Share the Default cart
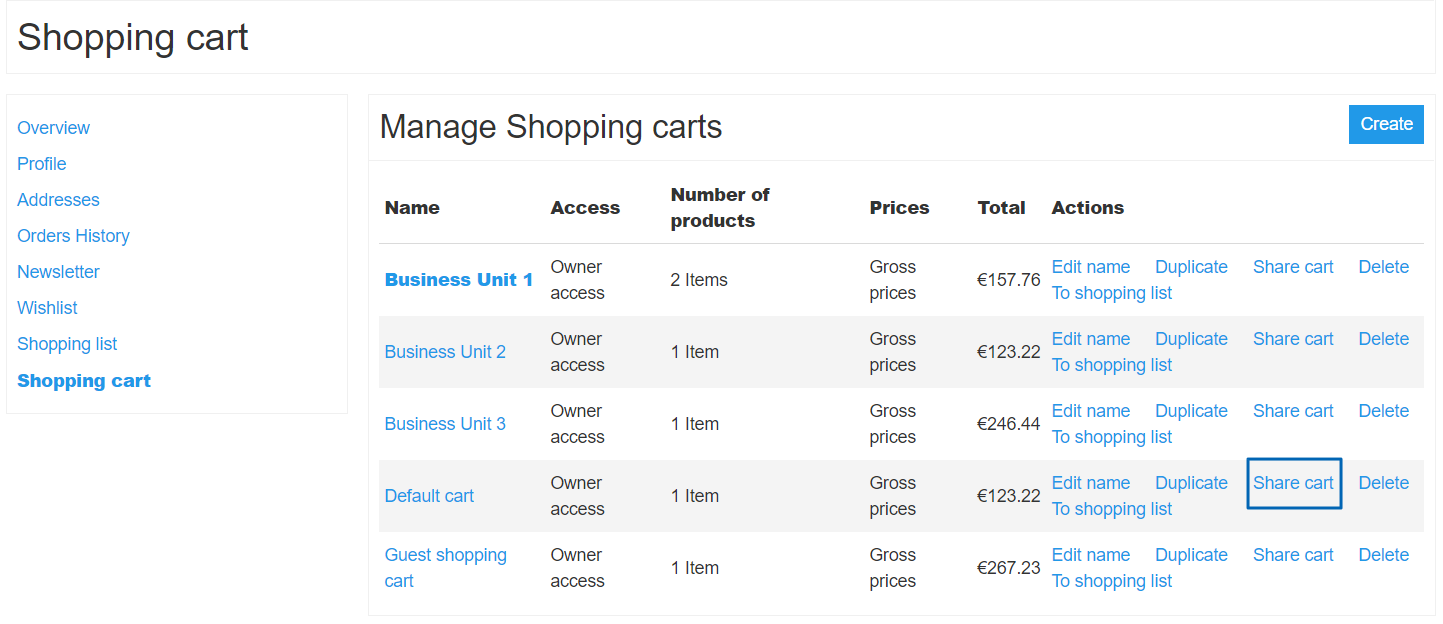Viewport: 1443px width, 624px height. [1293, 483]
